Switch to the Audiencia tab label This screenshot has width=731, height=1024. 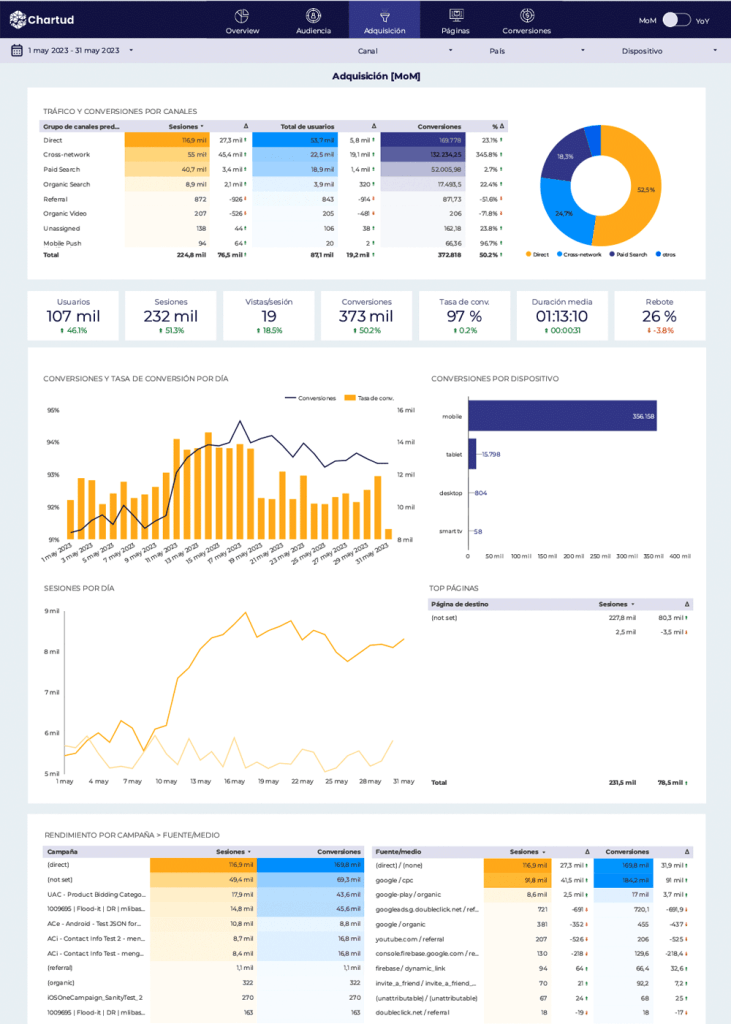pyautogui.click(x=314, y=31)
